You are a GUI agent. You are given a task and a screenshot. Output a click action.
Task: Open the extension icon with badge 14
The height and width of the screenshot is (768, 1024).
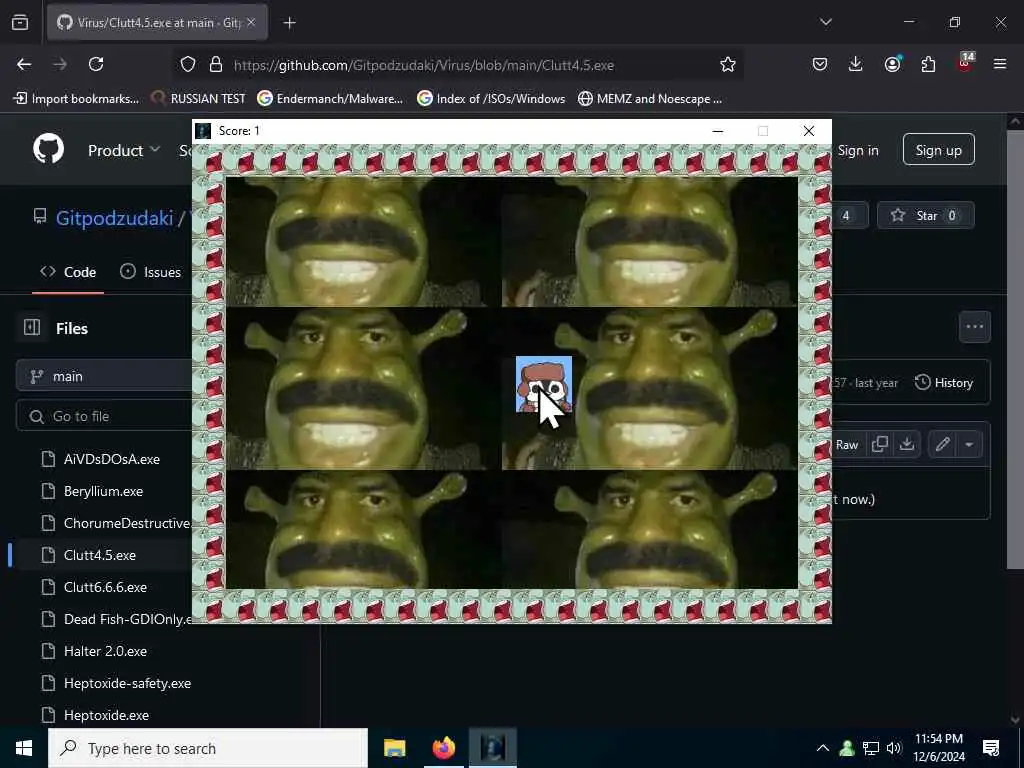(965, 63)
